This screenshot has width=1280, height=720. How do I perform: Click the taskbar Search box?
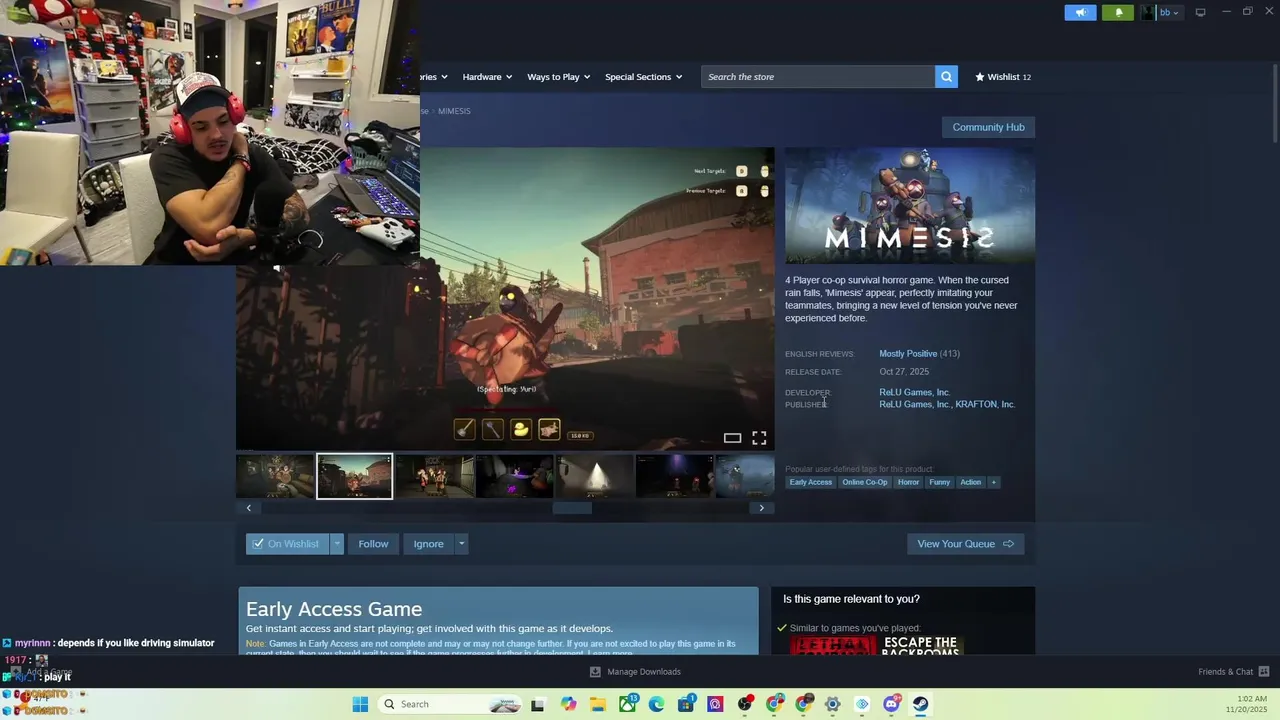[x=452, y=704]
